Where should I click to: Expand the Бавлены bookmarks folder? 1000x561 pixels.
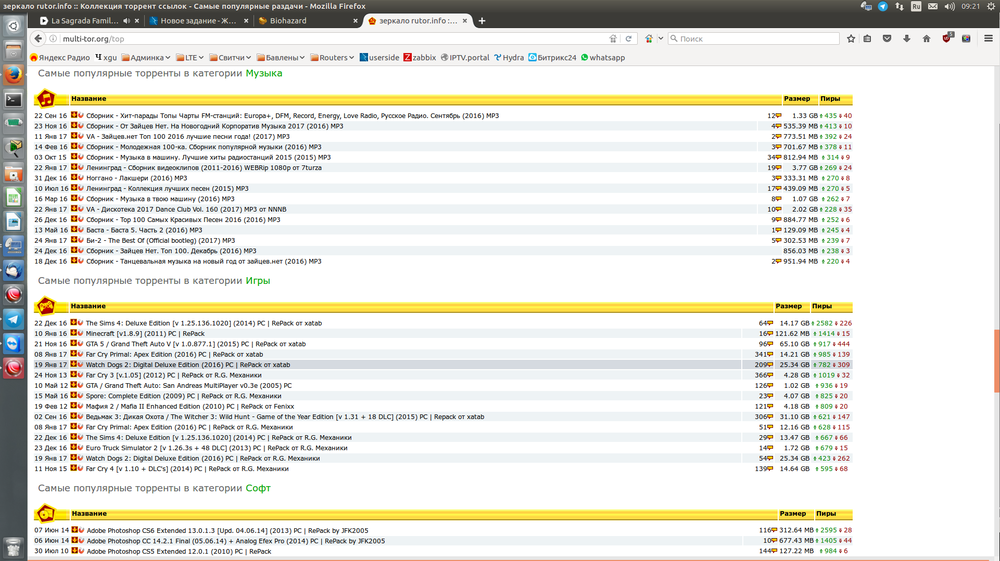[281, 57]
